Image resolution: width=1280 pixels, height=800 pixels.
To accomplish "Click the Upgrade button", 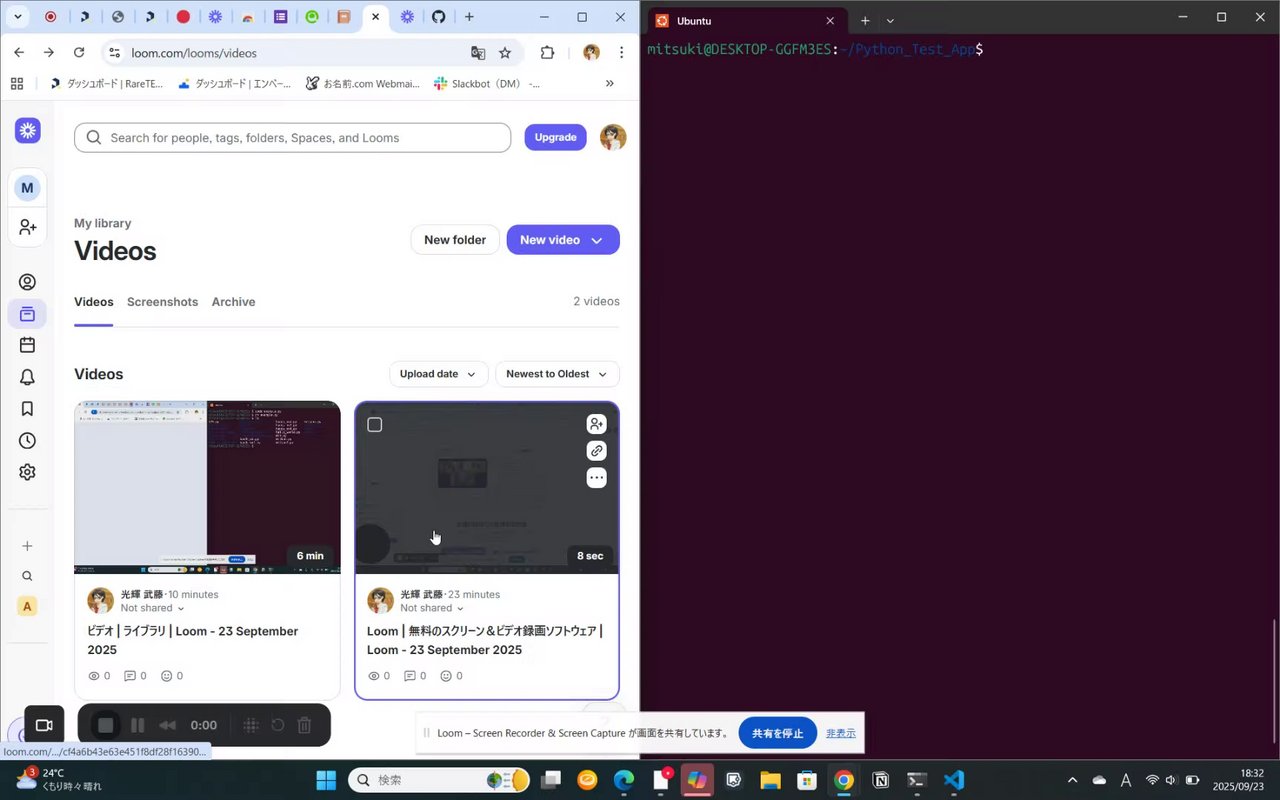I will 555,138.
